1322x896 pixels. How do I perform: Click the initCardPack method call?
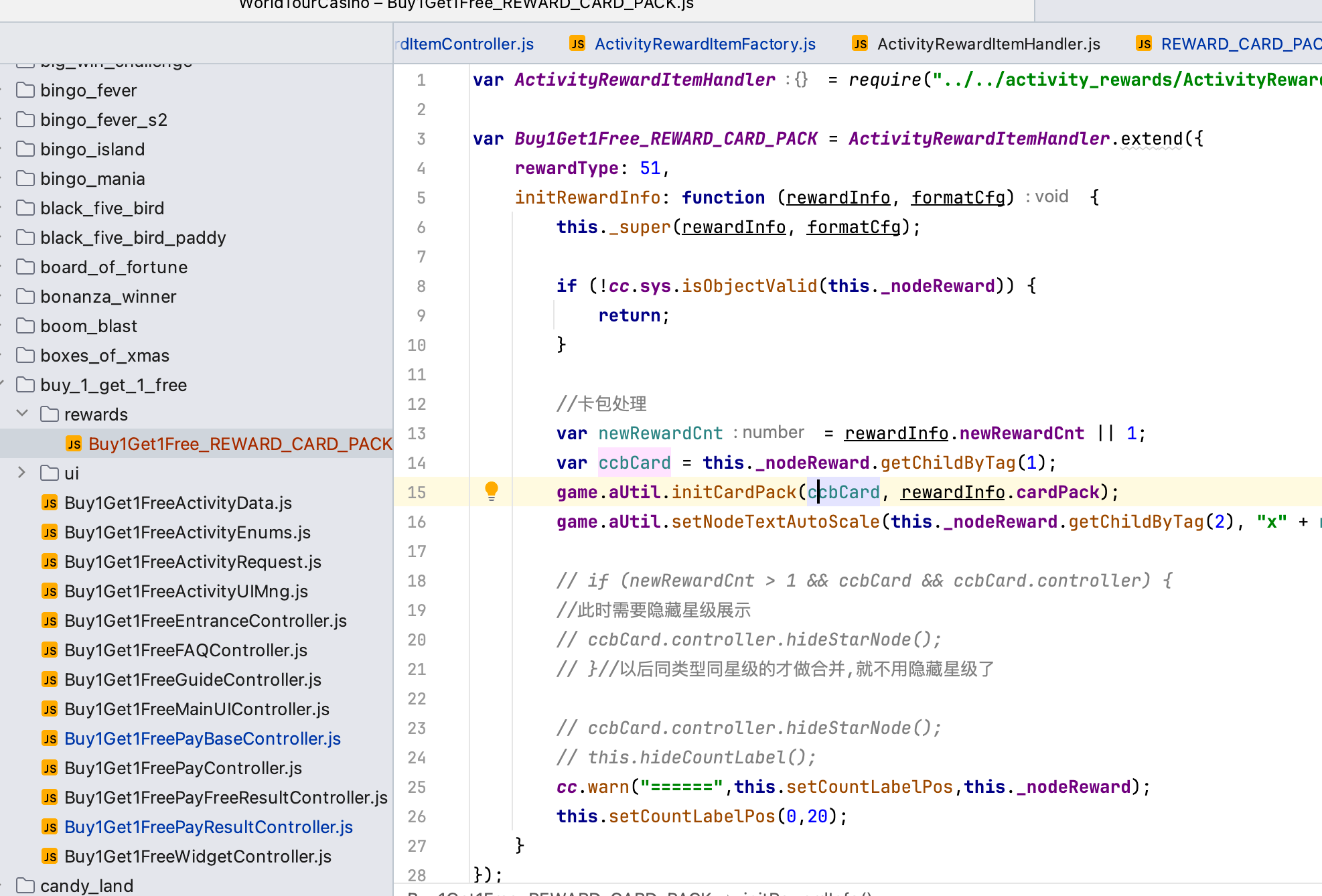733,492
